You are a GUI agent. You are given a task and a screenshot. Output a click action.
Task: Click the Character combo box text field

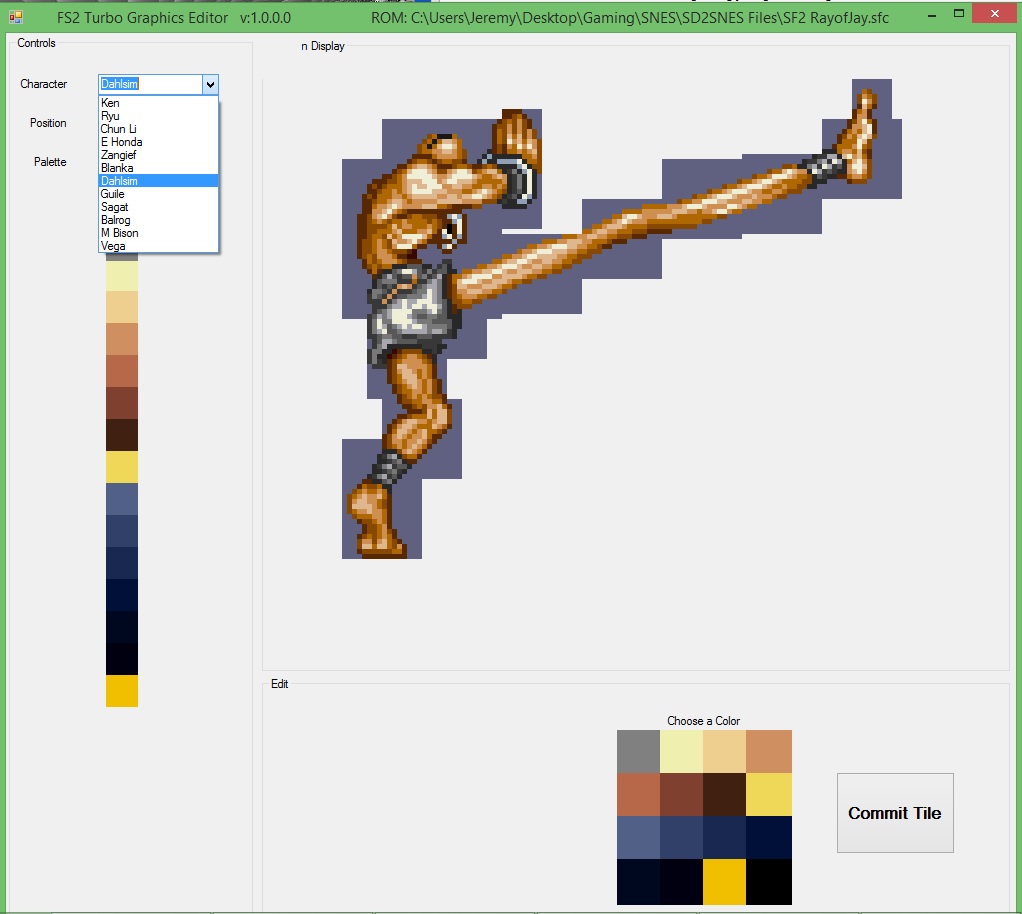151,84
